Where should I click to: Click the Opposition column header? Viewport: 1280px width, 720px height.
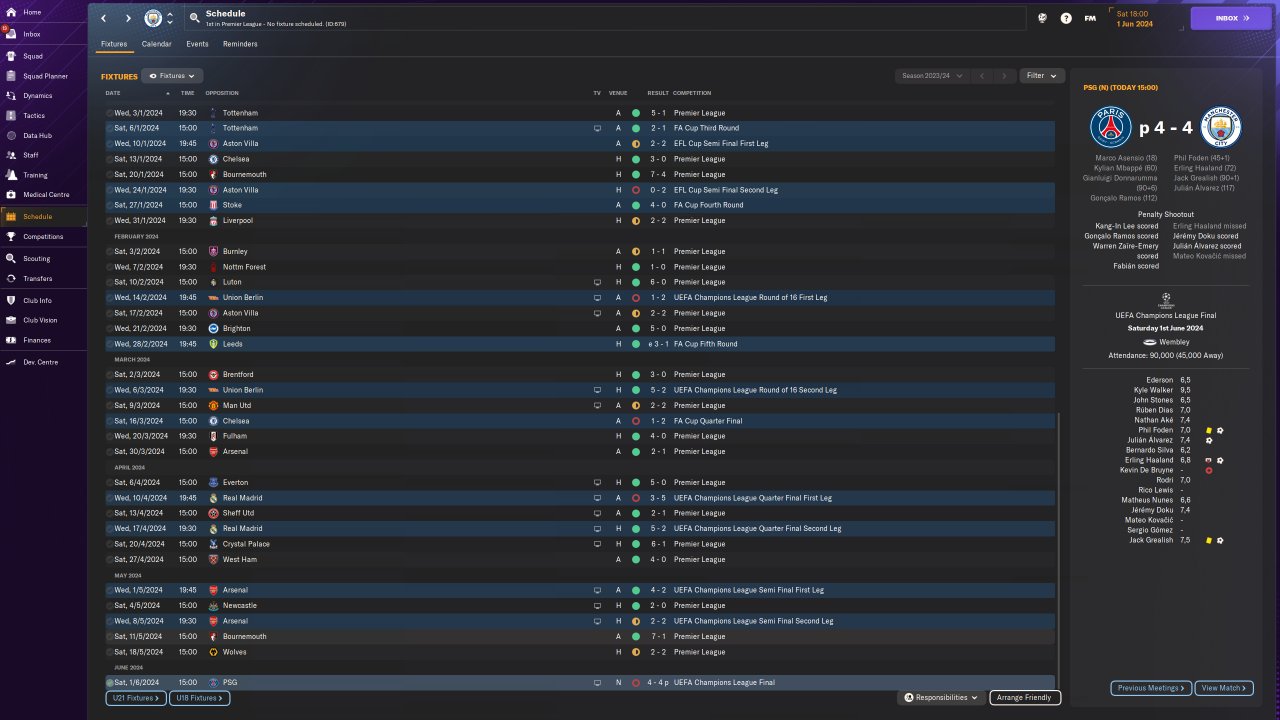click(222, 93)
